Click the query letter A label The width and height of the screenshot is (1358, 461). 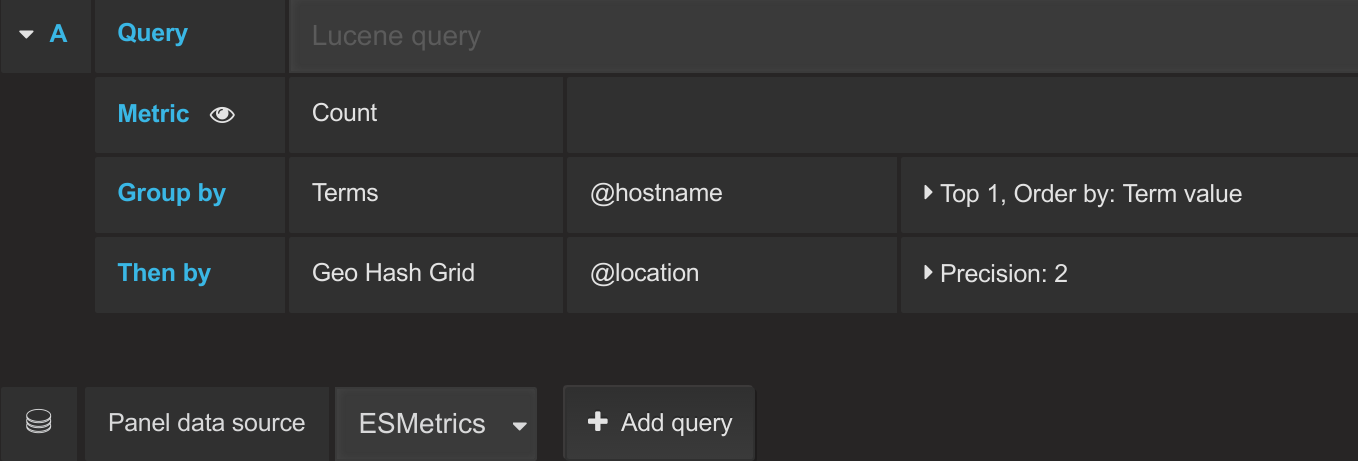pyautogui.click(x=58, y=33)
